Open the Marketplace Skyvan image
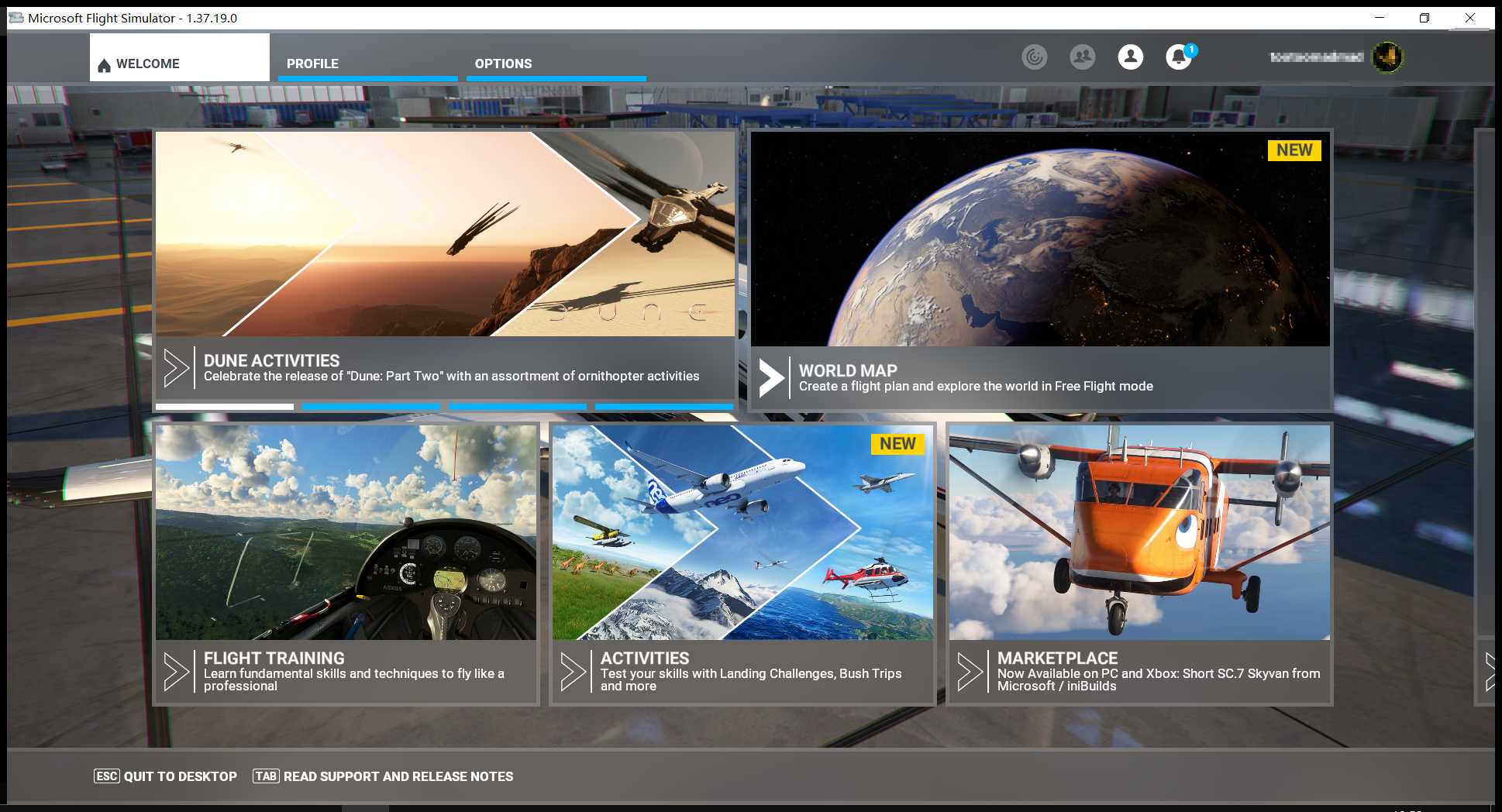Screen dimensions: 1502x812 (1139, 532)
